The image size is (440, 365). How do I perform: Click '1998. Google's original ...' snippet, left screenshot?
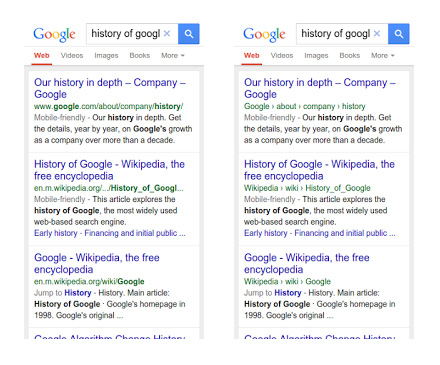(79, 315)
